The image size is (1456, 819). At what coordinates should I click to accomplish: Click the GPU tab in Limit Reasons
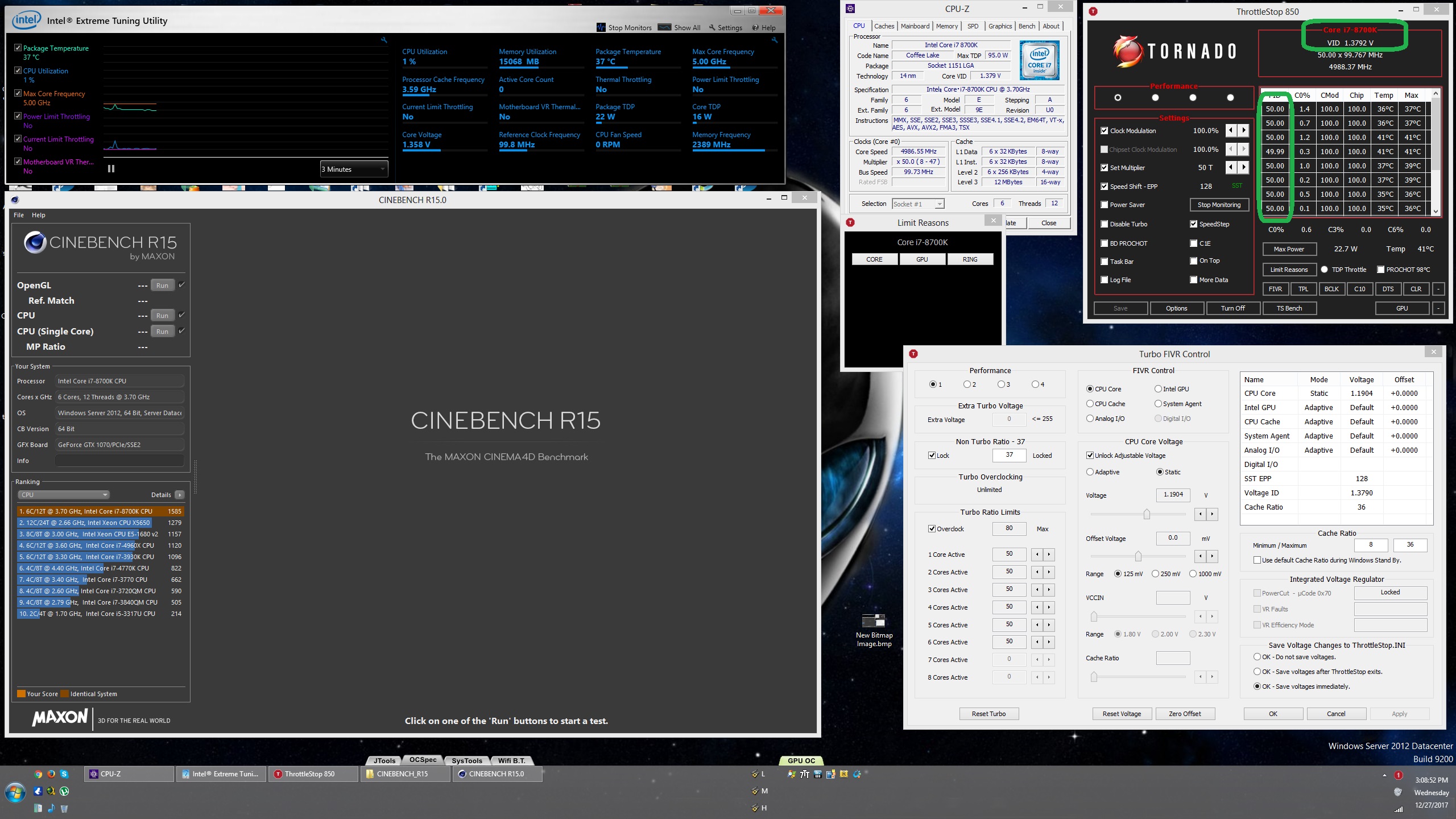point(921,259)
